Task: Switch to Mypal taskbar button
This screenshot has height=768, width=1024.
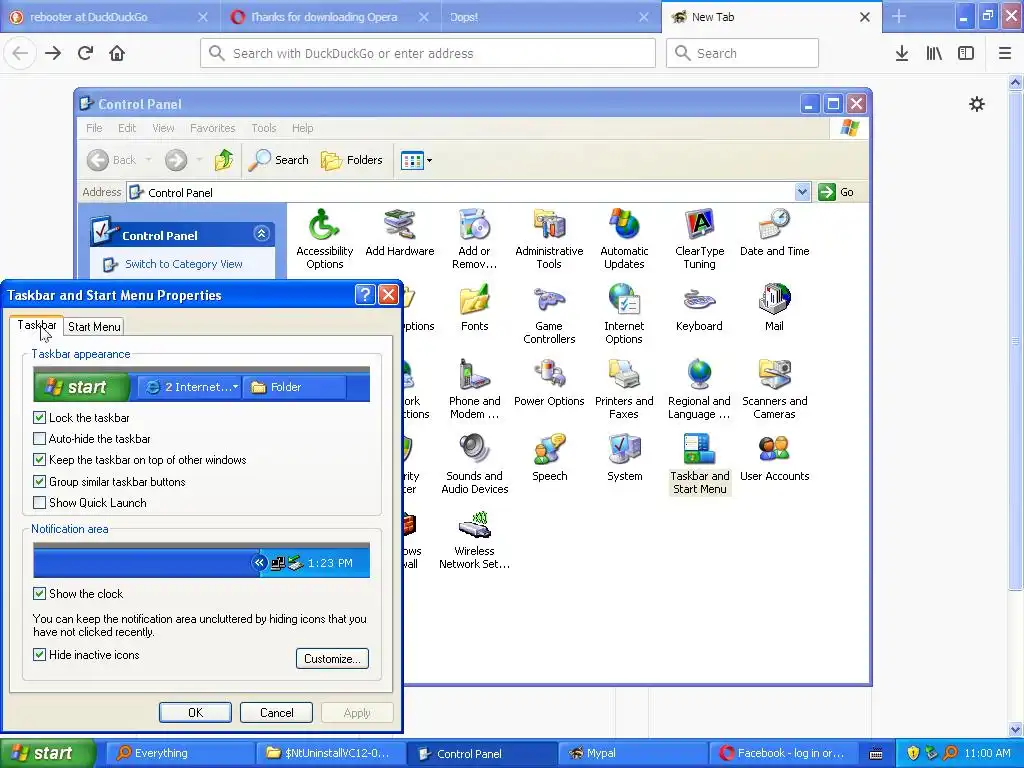Action: pos(632,753)
